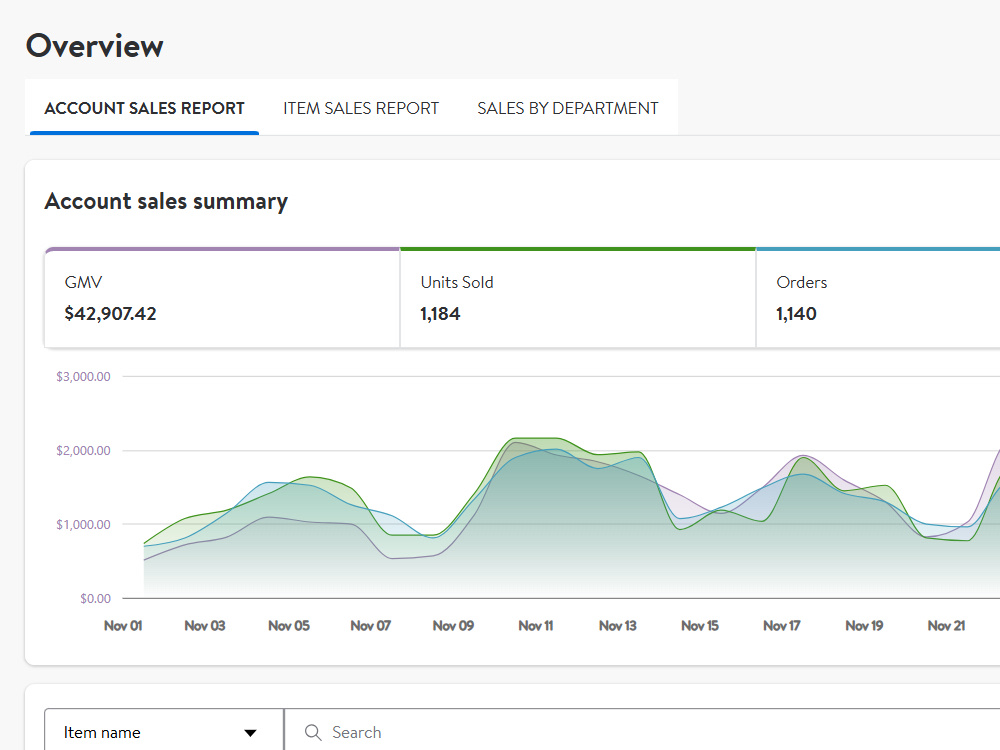Click the dropdown arrow next to Item name
Image resolution: width=1000 pixels, height=750 pixels.
point(251,733)
